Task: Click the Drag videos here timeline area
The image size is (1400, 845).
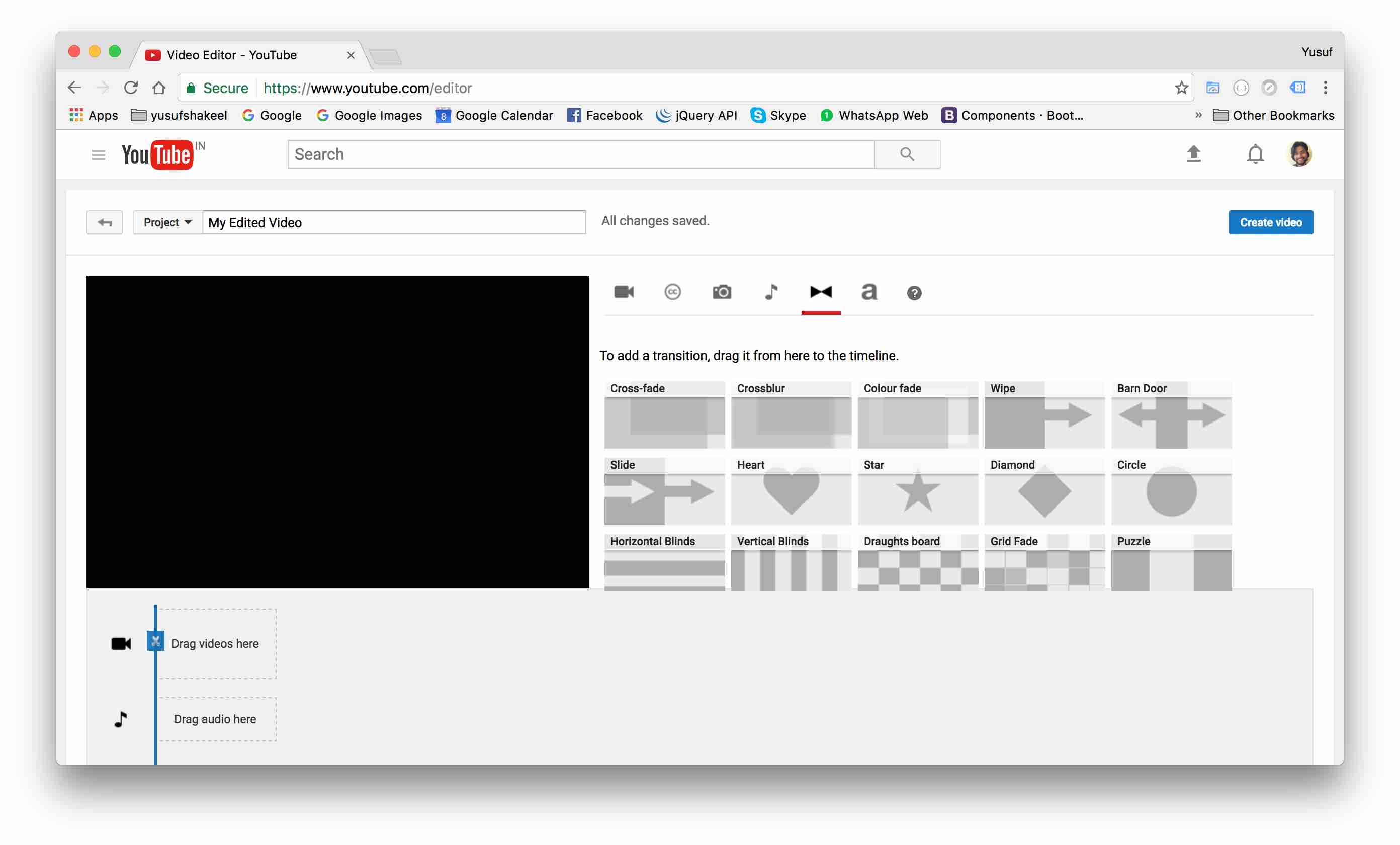Action: 214,643
